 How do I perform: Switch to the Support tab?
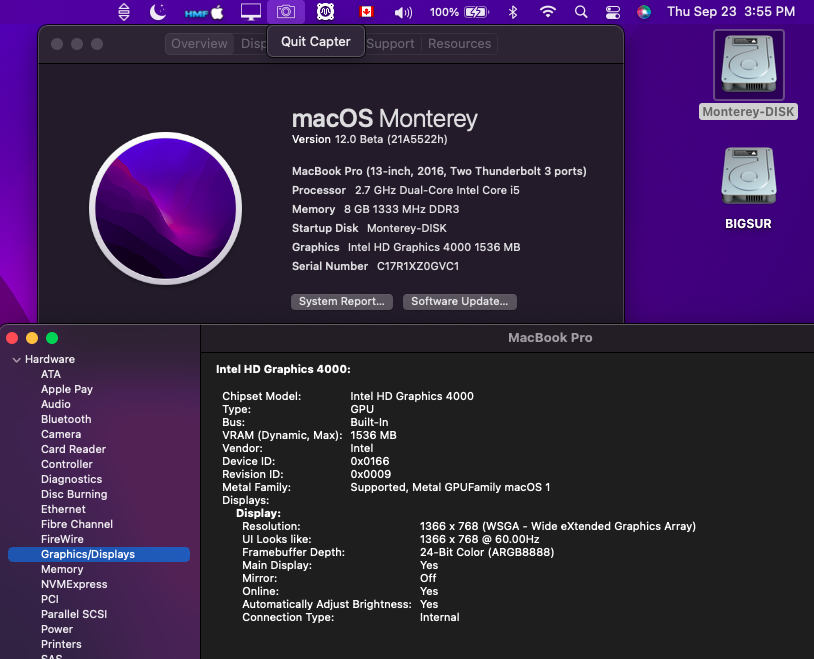coord(390,44)
